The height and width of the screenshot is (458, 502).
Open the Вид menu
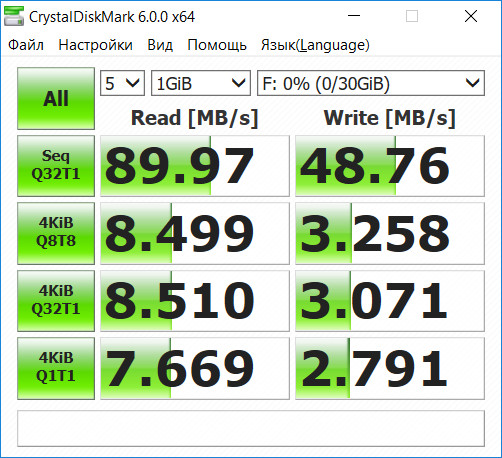[160, 45]
